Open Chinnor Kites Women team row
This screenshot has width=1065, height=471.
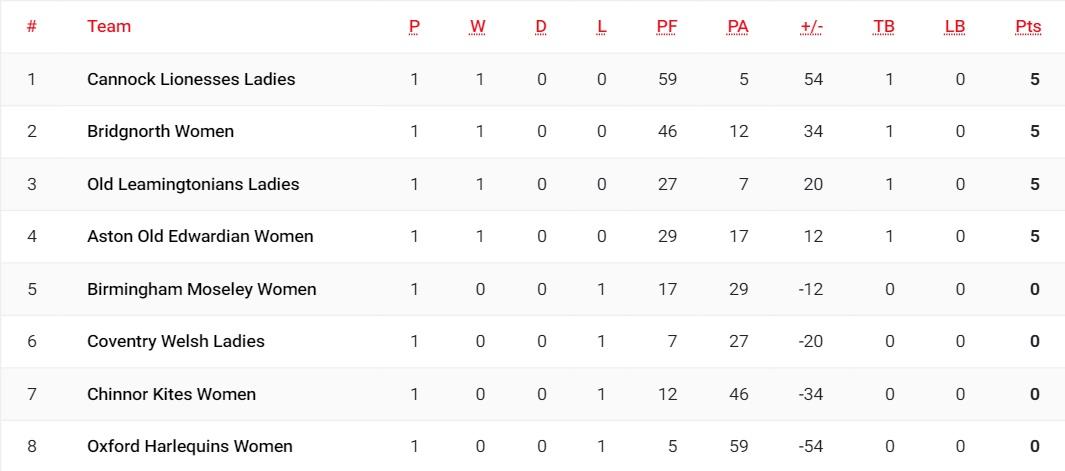point(532,394)
